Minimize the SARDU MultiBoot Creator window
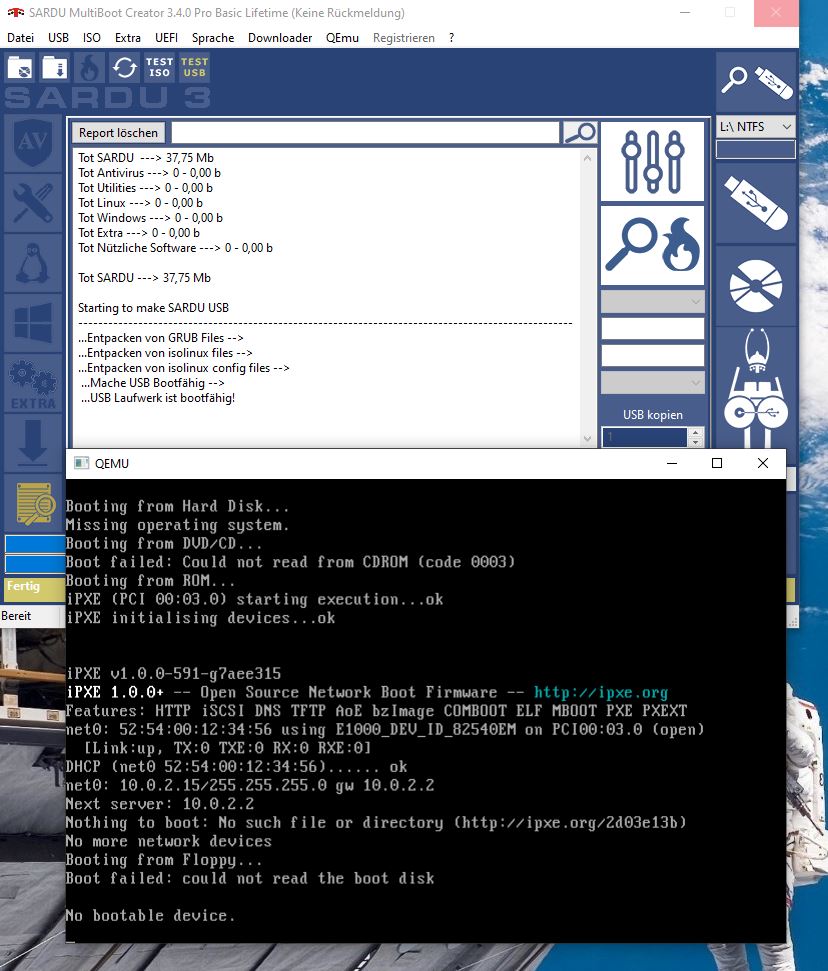Screen dimensions: 828x971 pos(685,13)
